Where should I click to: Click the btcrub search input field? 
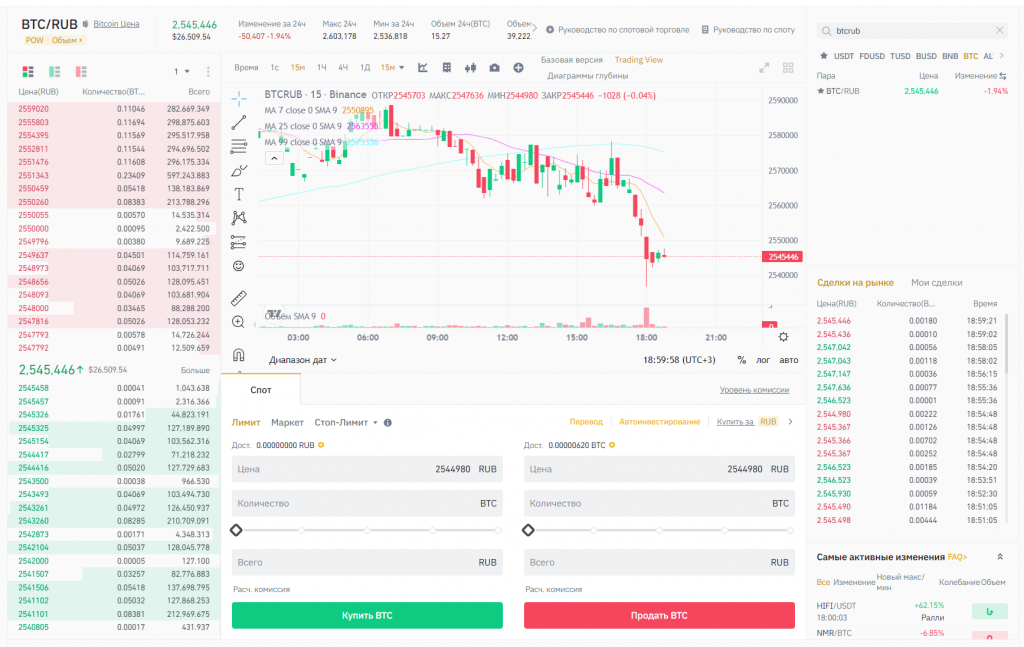[911, 31]
